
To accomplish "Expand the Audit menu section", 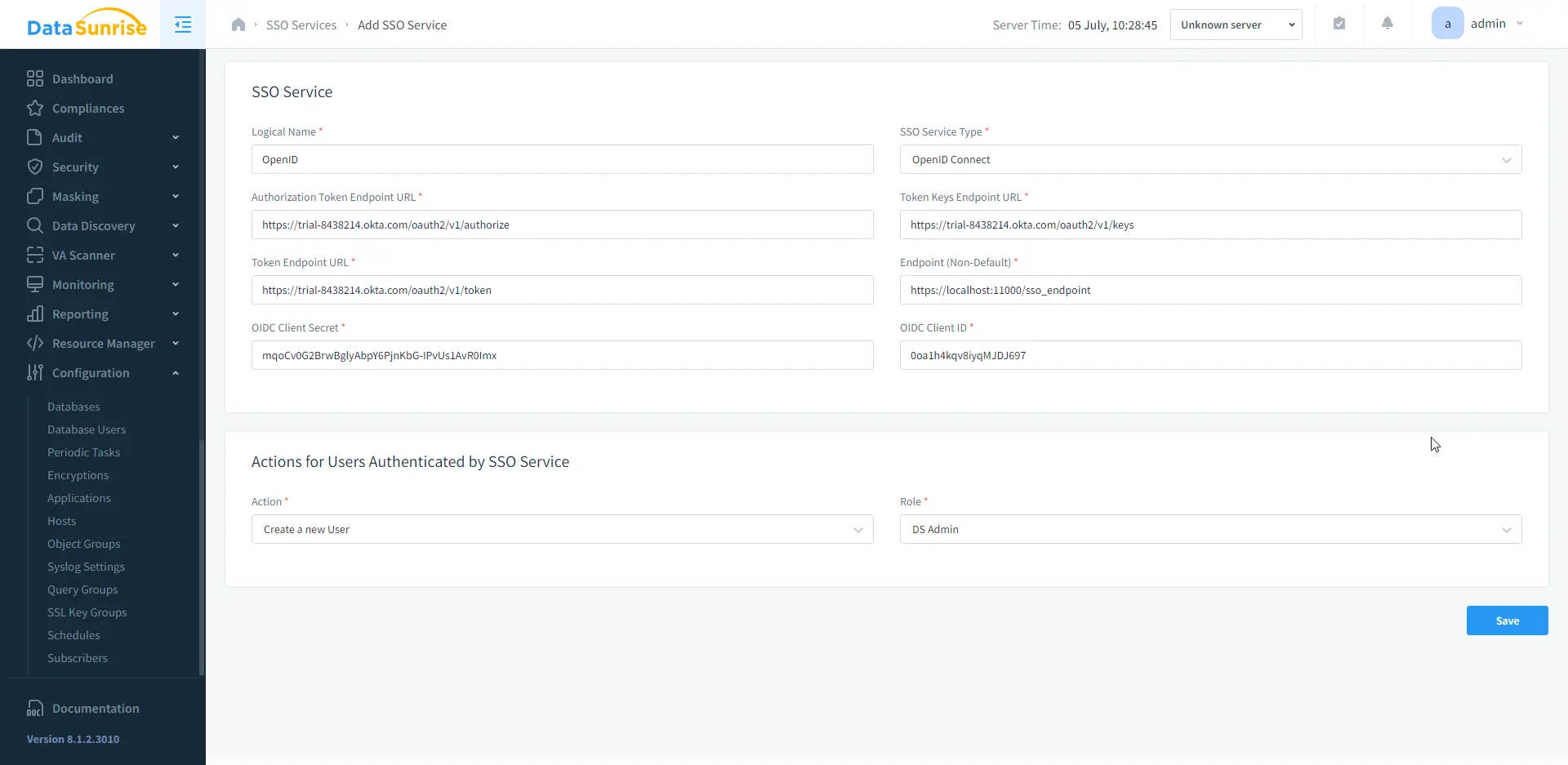I will (x=176, y=138).
